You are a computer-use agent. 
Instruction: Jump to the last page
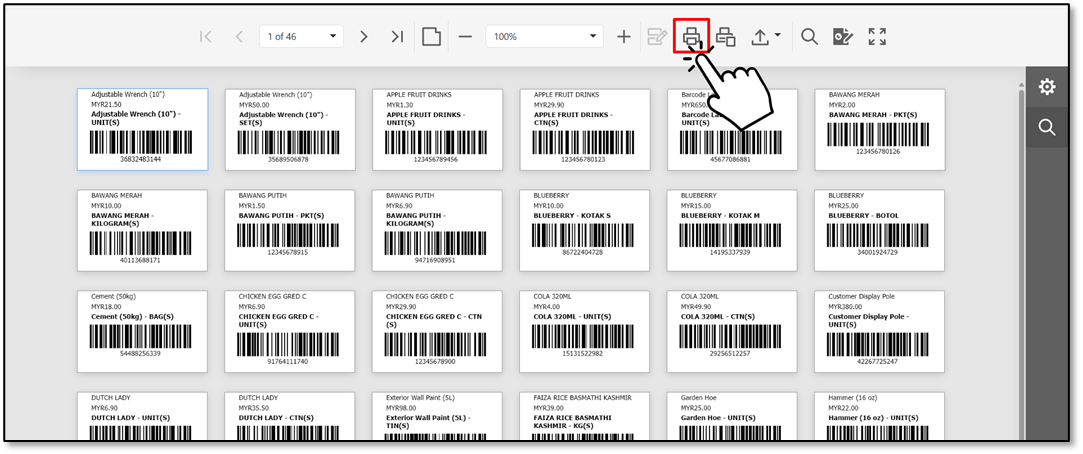point(397,37)
